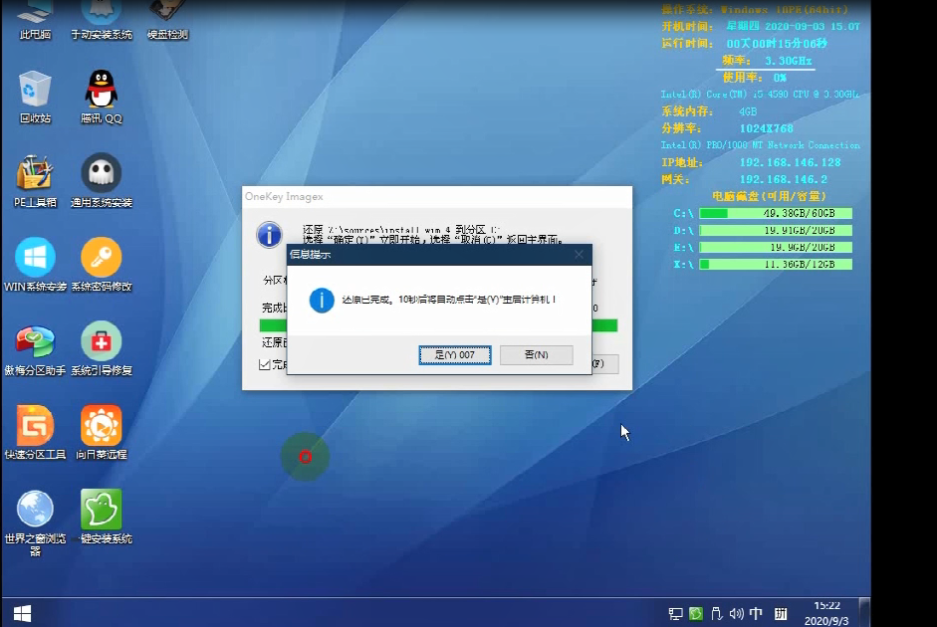This screenshot has height=627, width=937.
Task: Click the blue info icon in 信息提示
Action: (321, 299)
